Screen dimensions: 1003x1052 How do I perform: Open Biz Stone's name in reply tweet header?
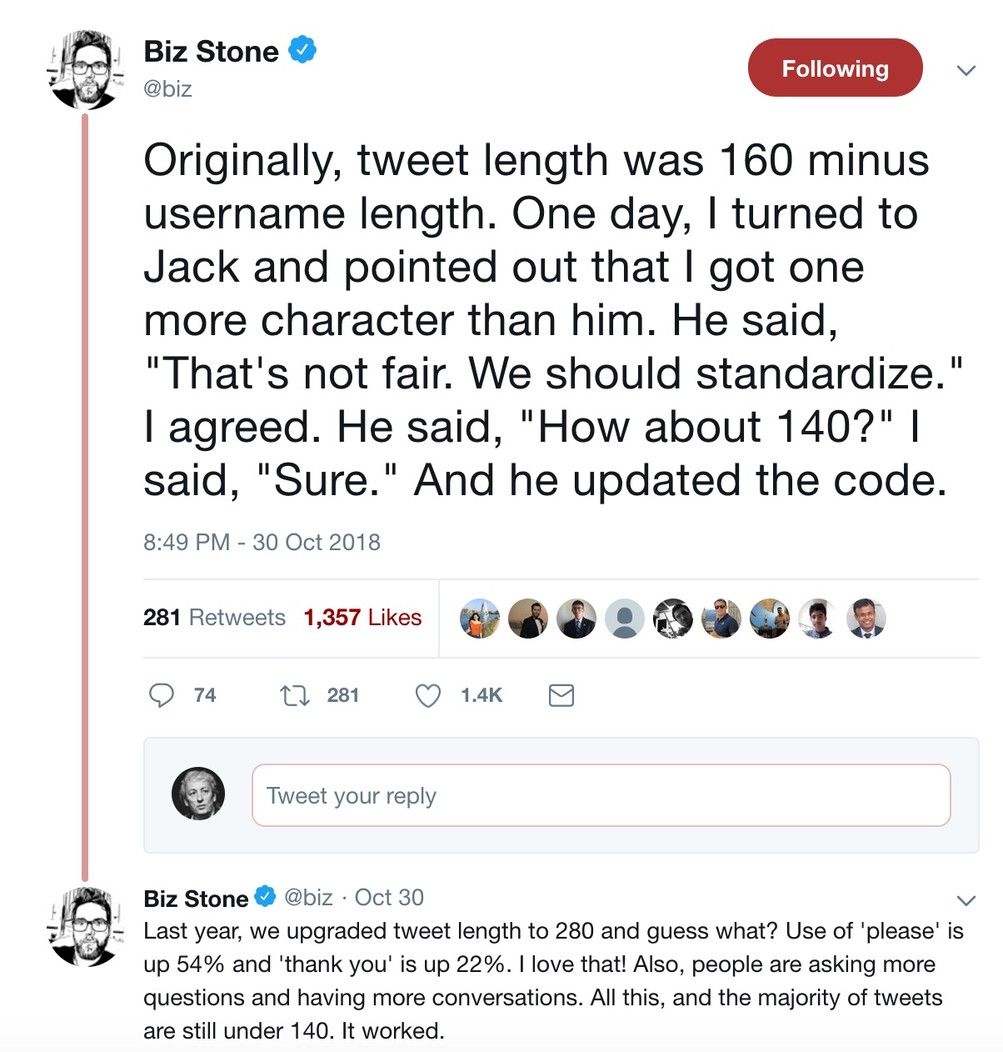[x=196, y=897]
